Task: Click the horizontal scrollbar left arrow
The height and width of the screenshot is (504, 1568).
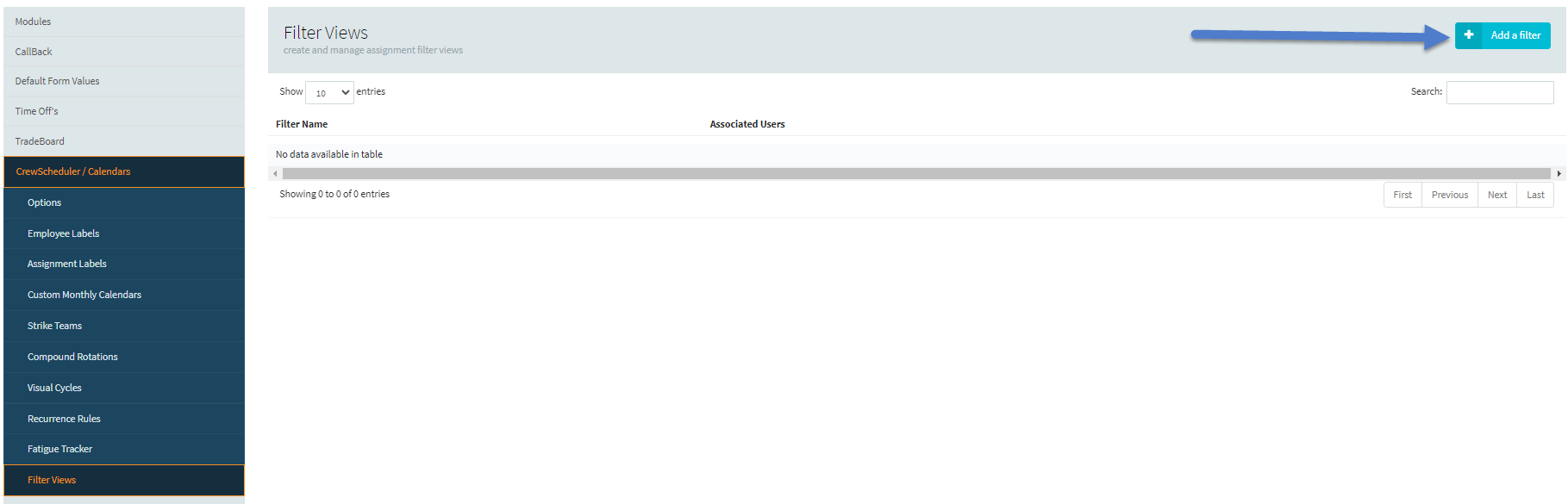Action: pos(275,174)
